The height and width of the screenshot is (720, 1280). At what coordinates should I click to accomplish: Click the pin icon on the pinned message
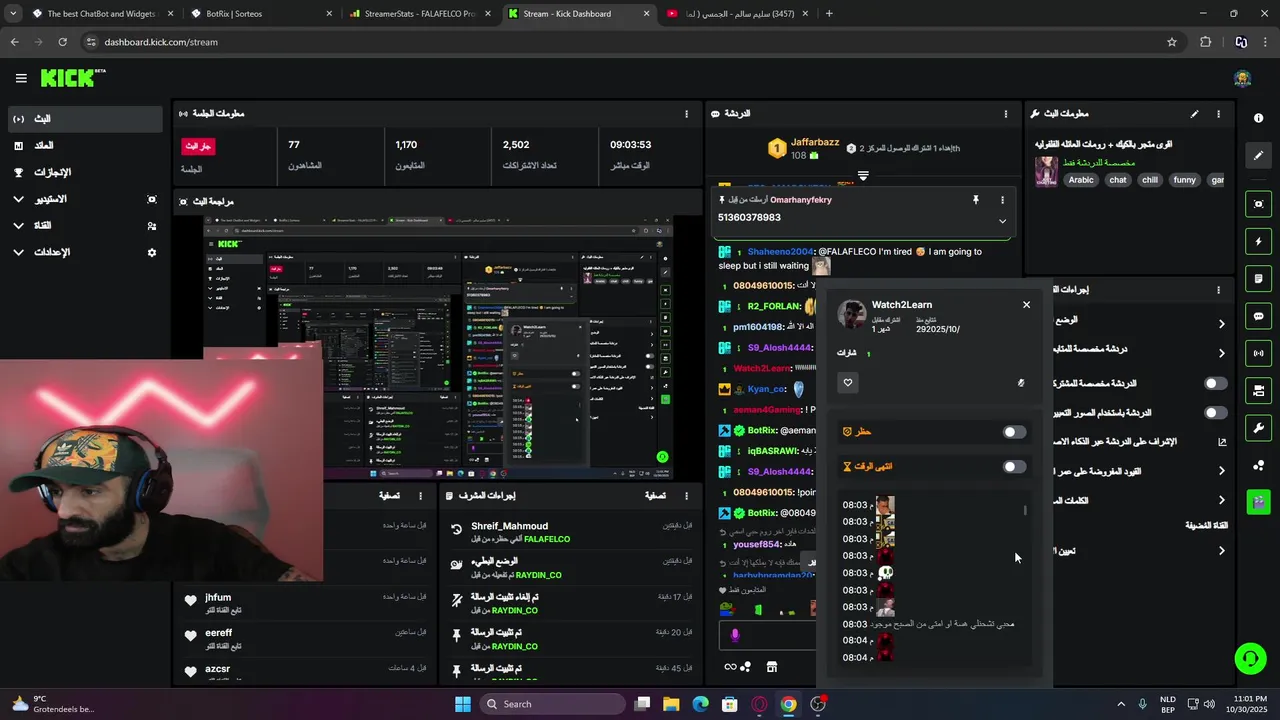(976, 200)
